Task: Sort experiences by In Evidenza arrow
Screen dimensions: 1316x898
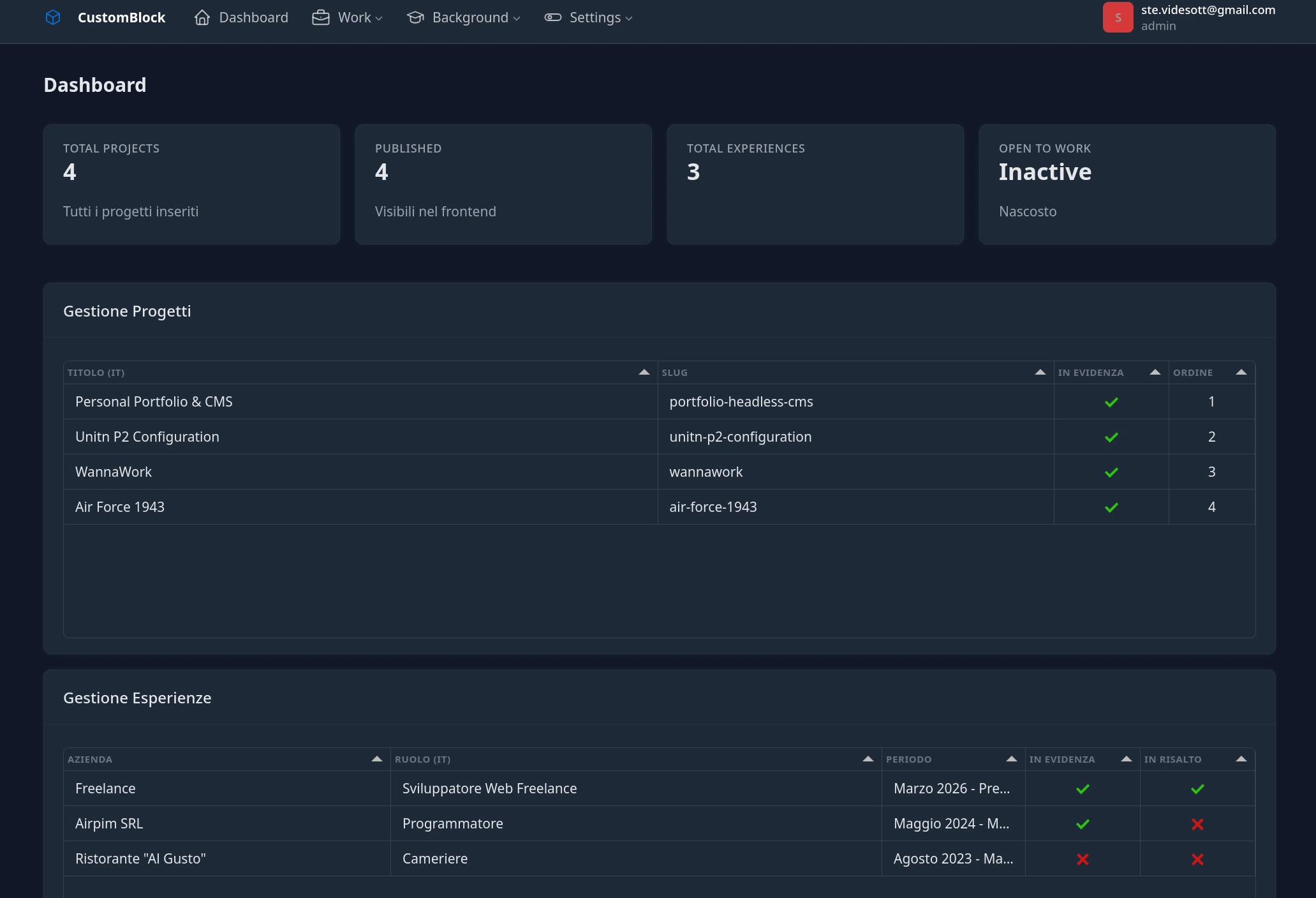Action: [x=1126, y=759]
